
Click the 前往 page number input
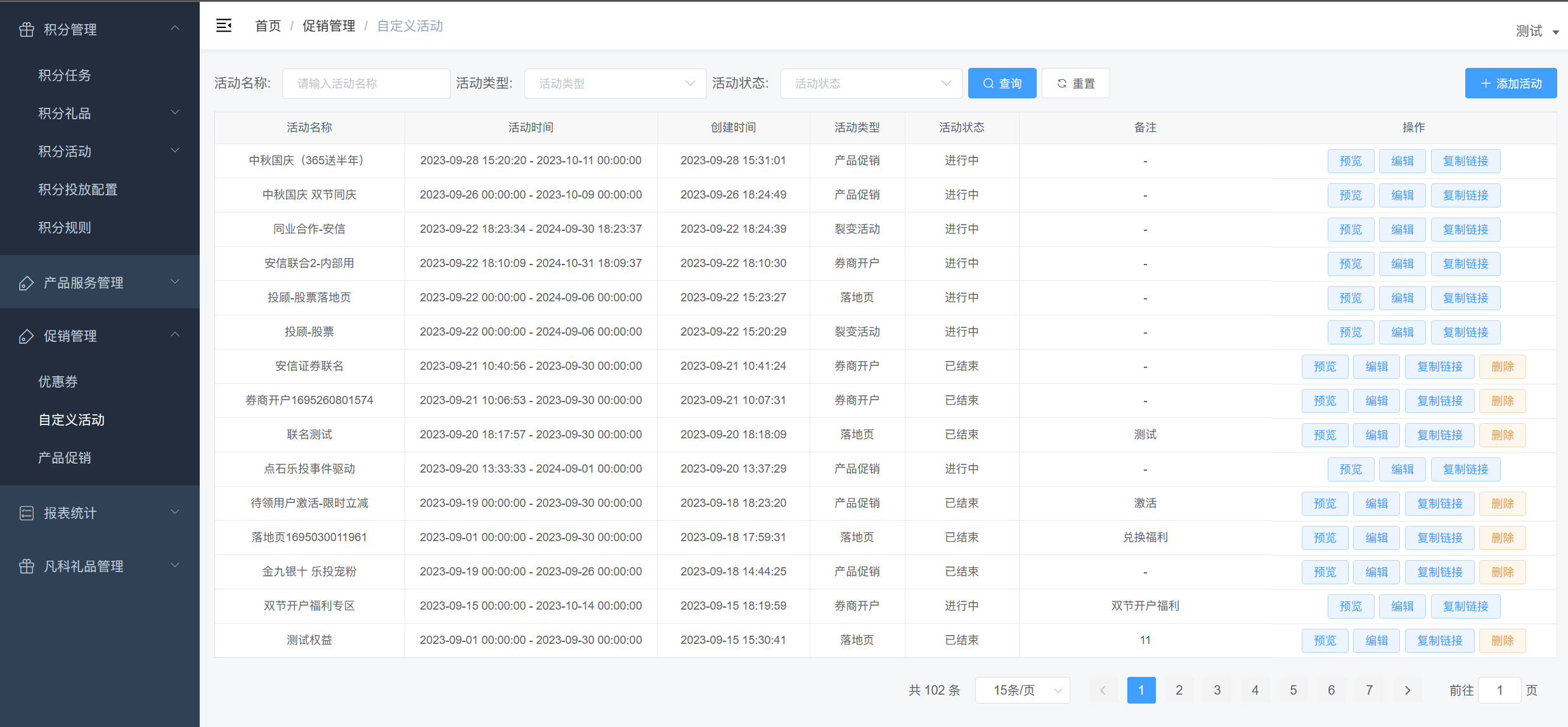click(1500, 690)
